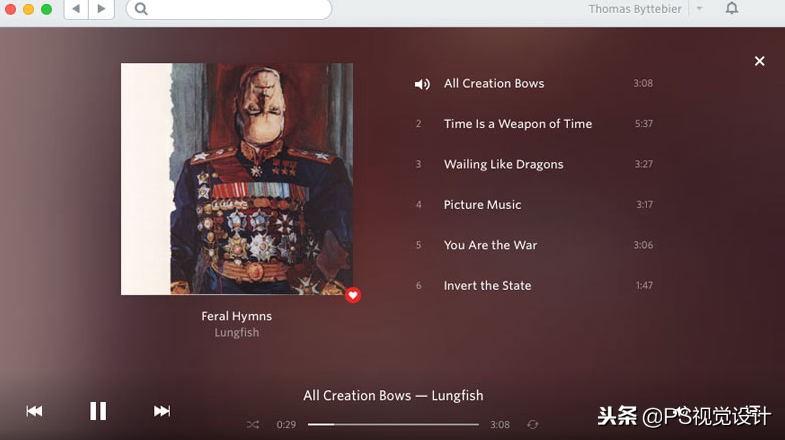Toggle shuffle playback mode
Viewport: 785px width, 440px height.
[253, 424]
